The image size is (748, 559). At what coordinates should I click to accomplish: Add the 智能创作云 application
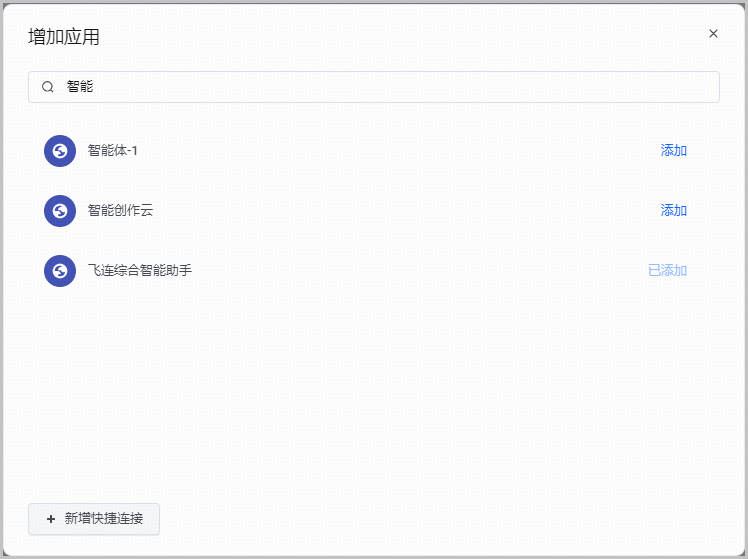pos(674,210)
